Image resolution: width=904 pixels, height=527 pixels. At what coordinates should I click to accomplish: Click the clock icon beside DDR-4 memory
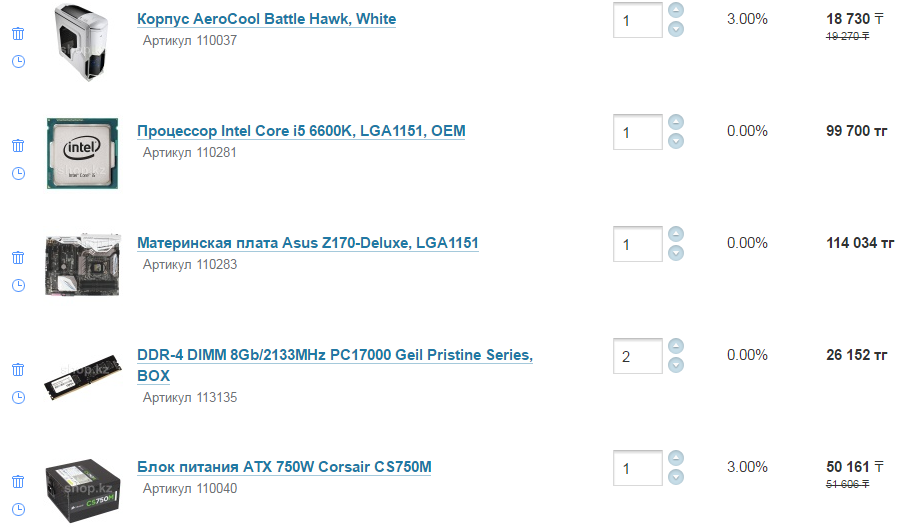coord(18,397)
